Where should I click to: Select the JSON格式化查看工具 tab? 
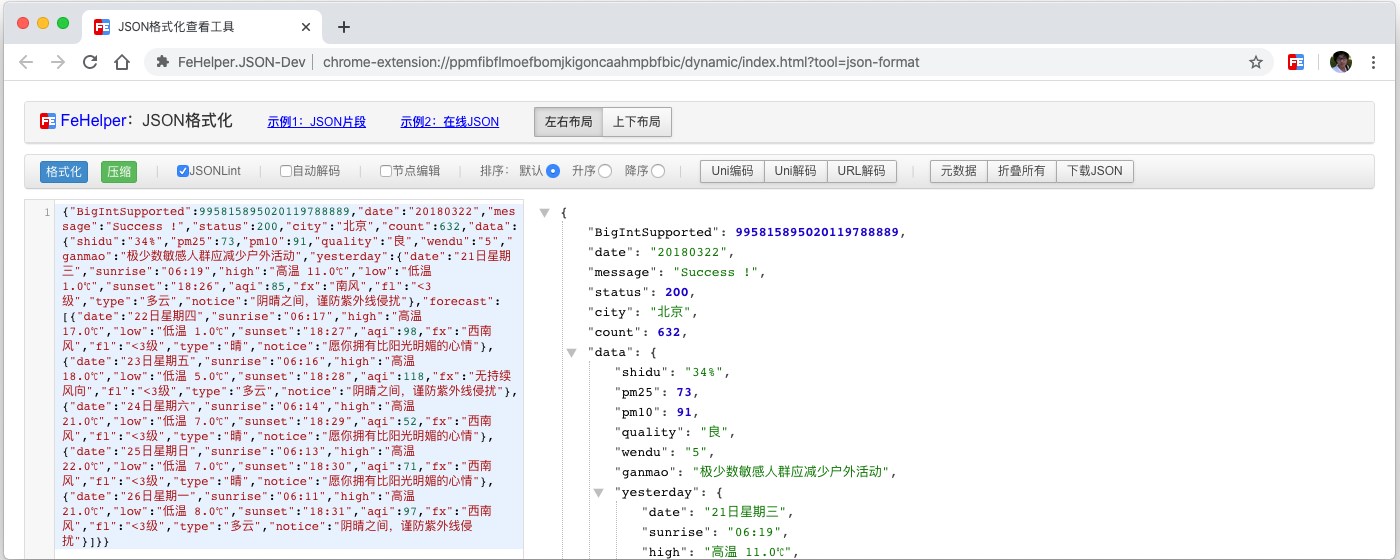pos(203,27)
